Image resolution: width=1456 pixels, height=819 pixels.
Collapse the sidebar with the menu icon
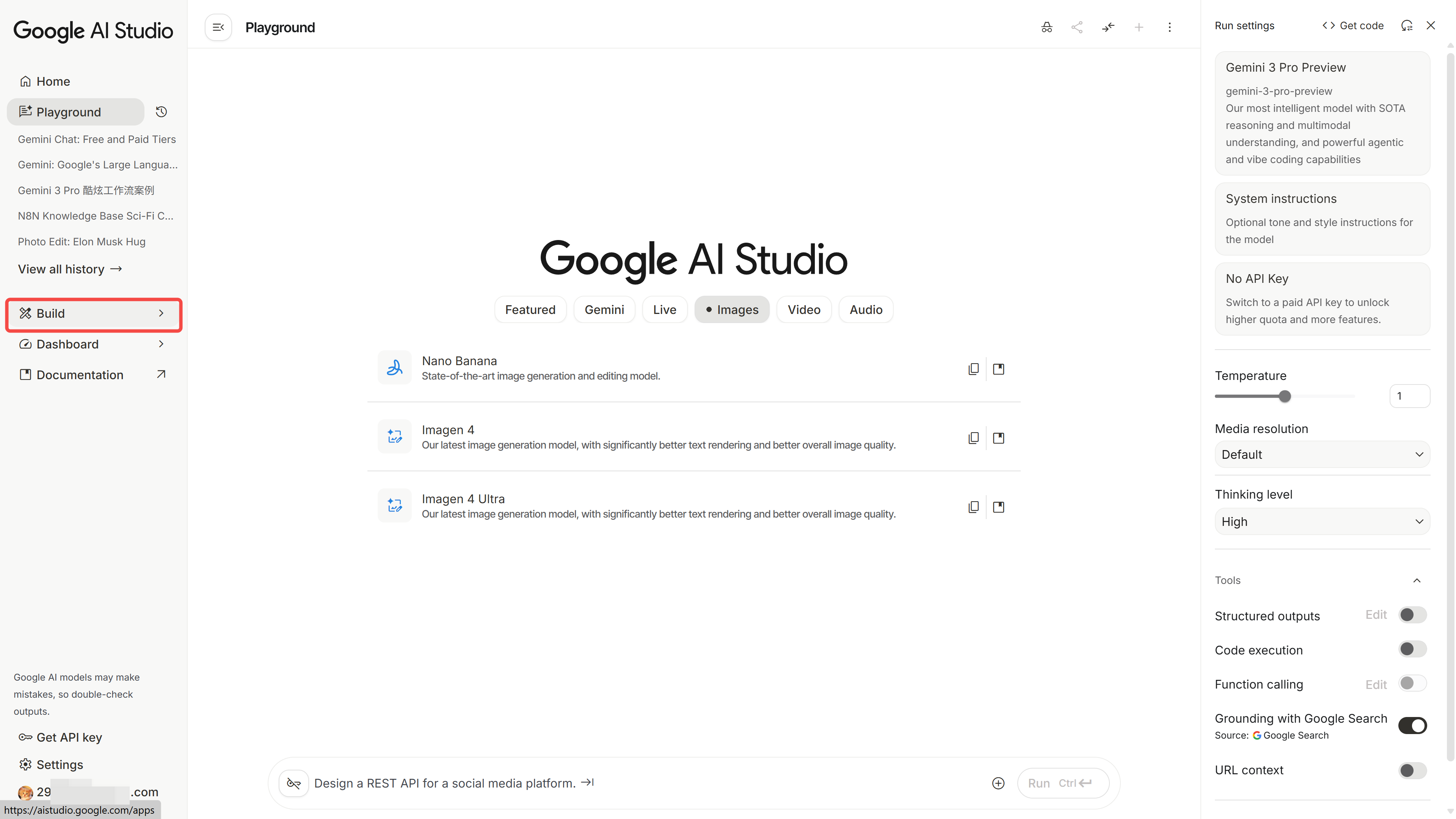(218, 27)
